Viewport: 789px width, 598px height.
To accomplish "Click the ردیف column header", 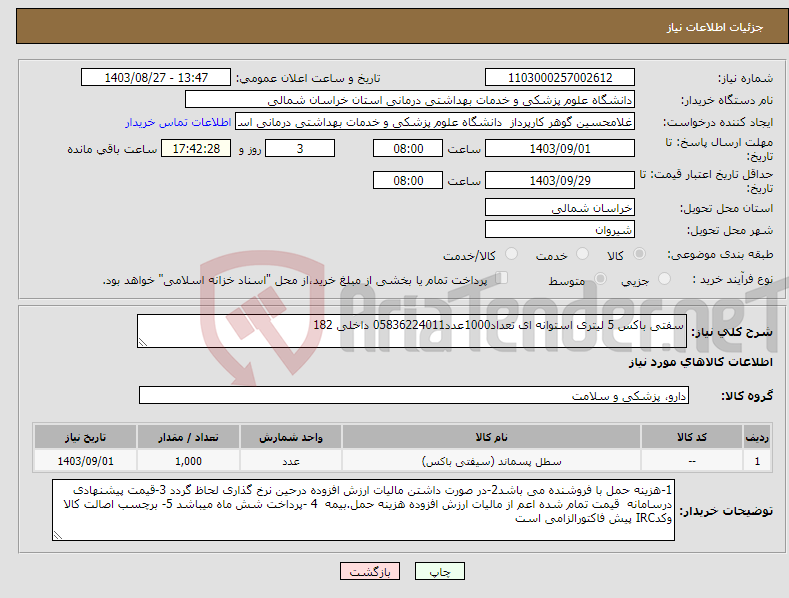I will click(757, 437).
